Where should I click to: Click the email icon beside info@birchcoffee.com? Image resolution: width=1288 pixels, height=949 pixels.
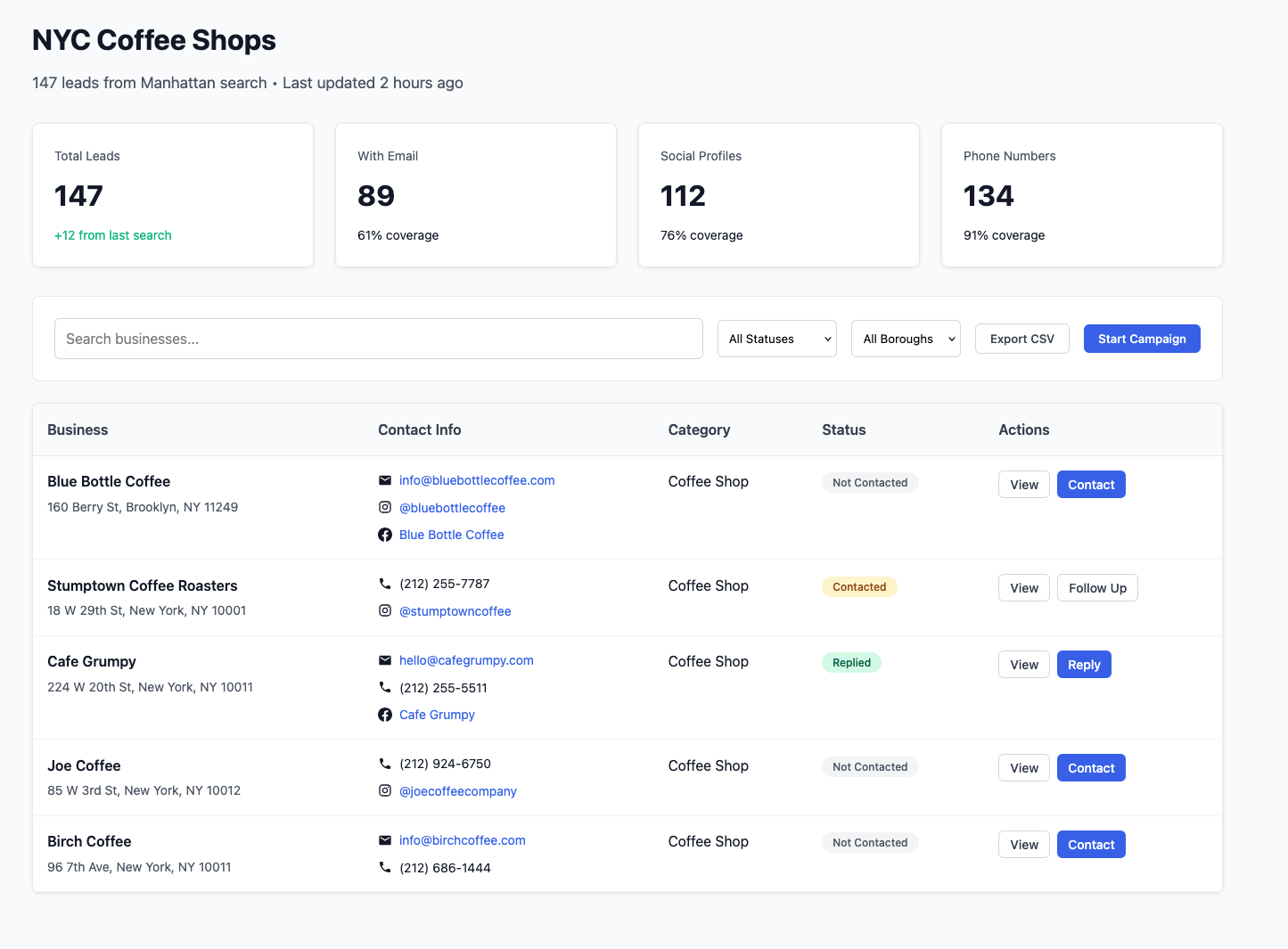tap(385, 840)
